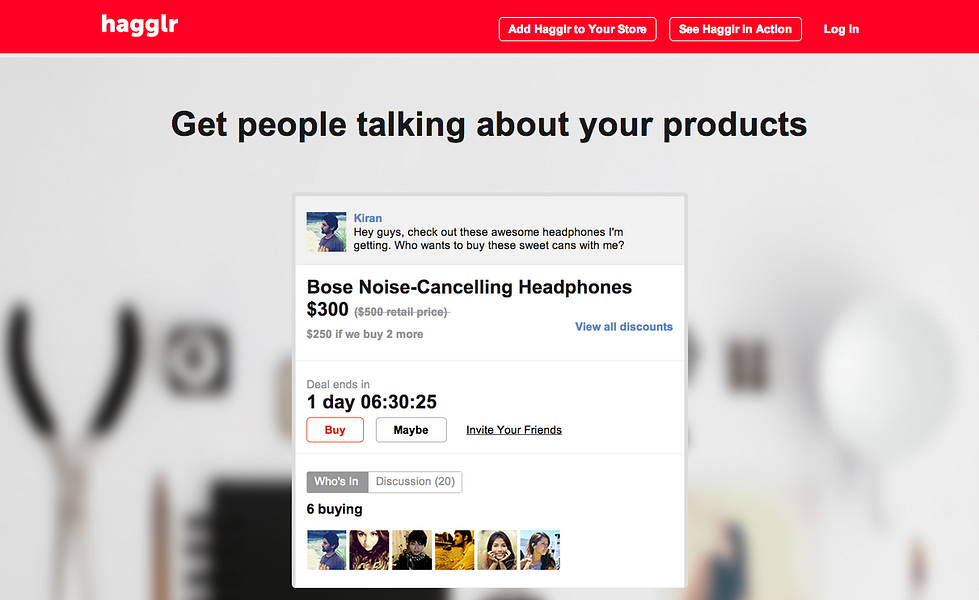Click Kiran's message about awesome headphones

coord(488,239)
